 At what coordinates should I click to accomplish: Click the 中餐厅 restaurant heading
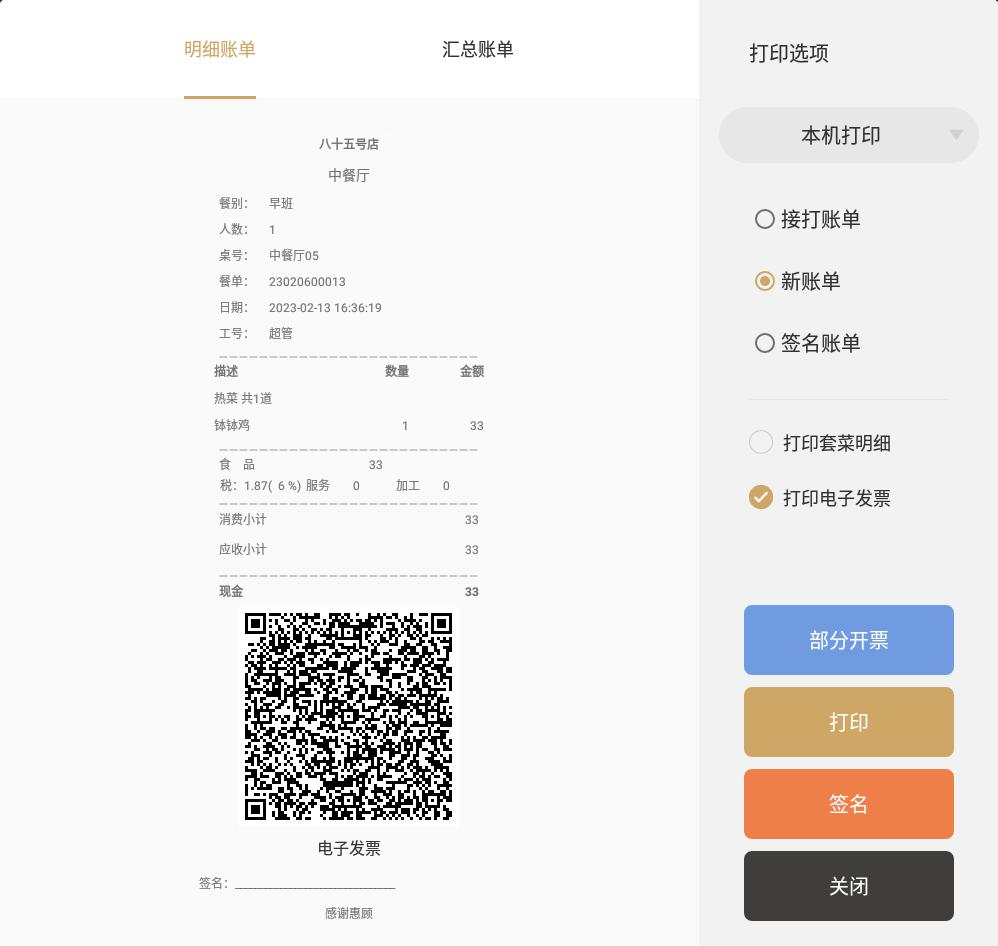click(349, 175)
